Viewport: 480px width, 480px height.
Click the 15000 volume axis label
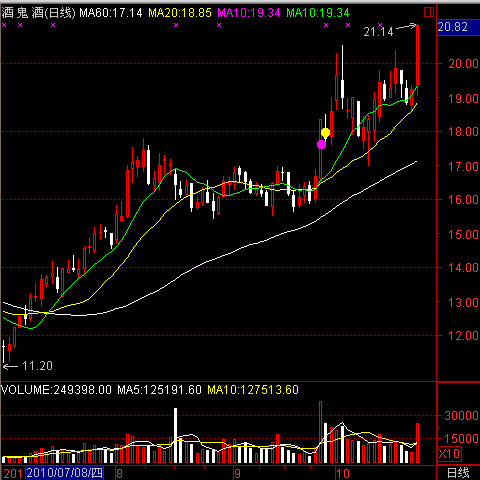(x=462, y=439)
